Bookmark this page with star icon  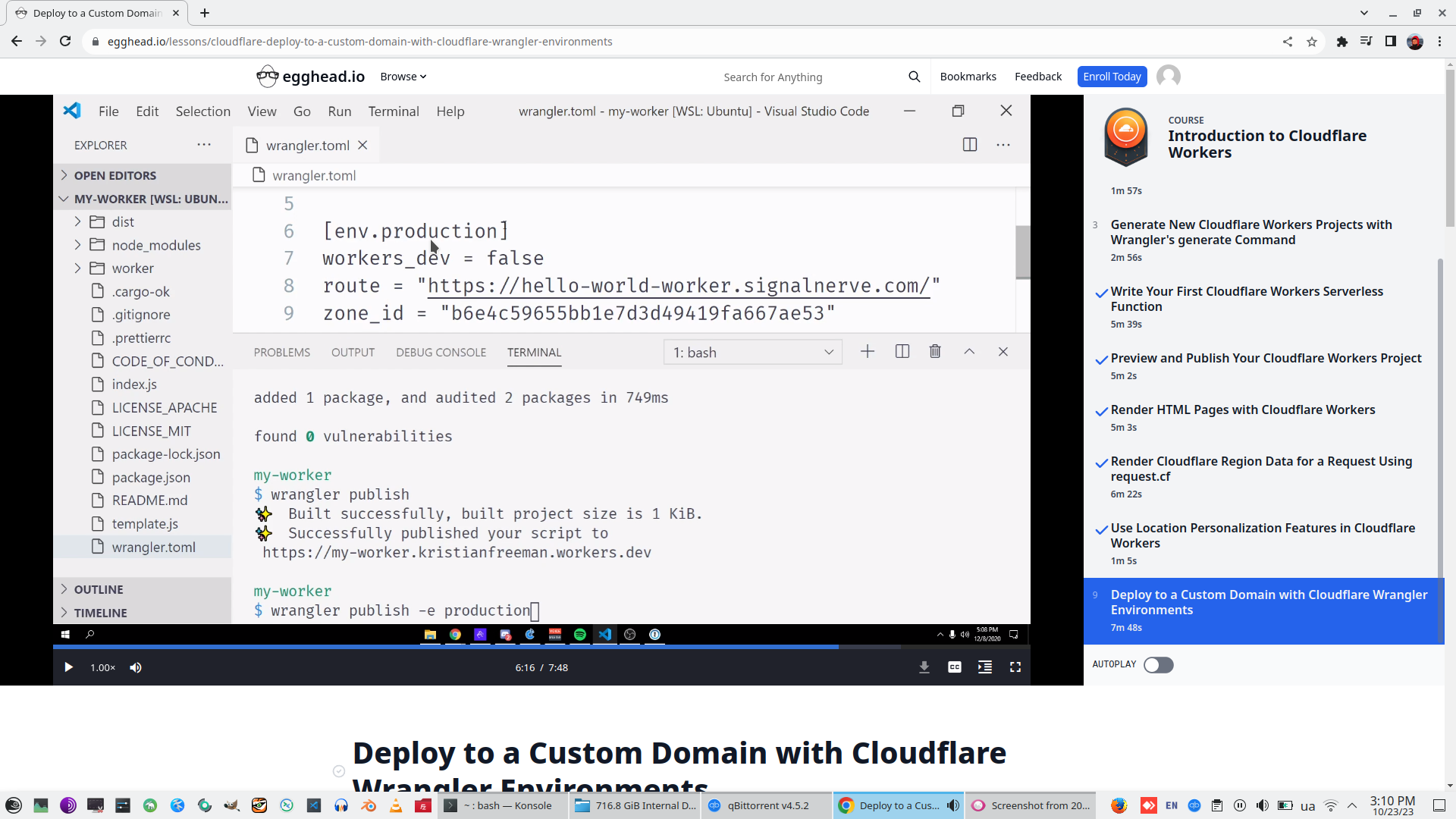tap(1312, 42)
